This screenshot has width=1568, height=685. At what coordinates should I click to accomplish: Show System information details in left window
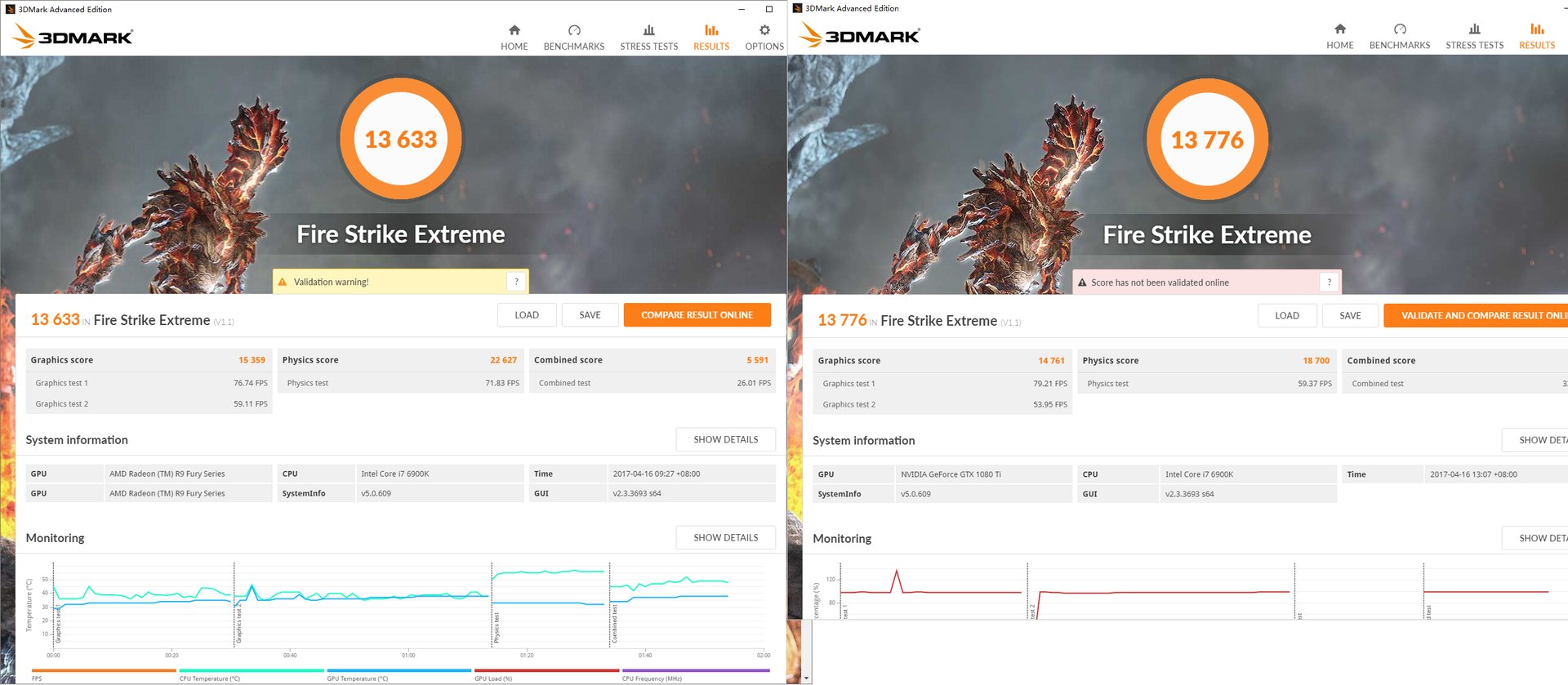(x=726, y=439)
